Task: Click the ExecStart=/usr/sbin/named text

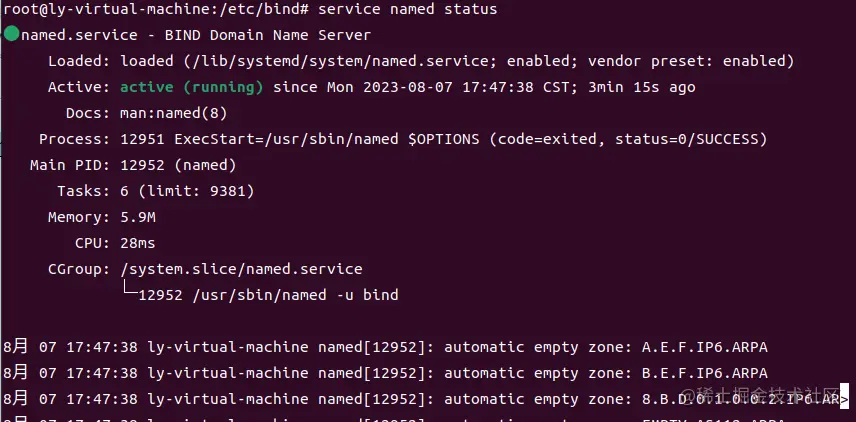Action: coord(286,140)
